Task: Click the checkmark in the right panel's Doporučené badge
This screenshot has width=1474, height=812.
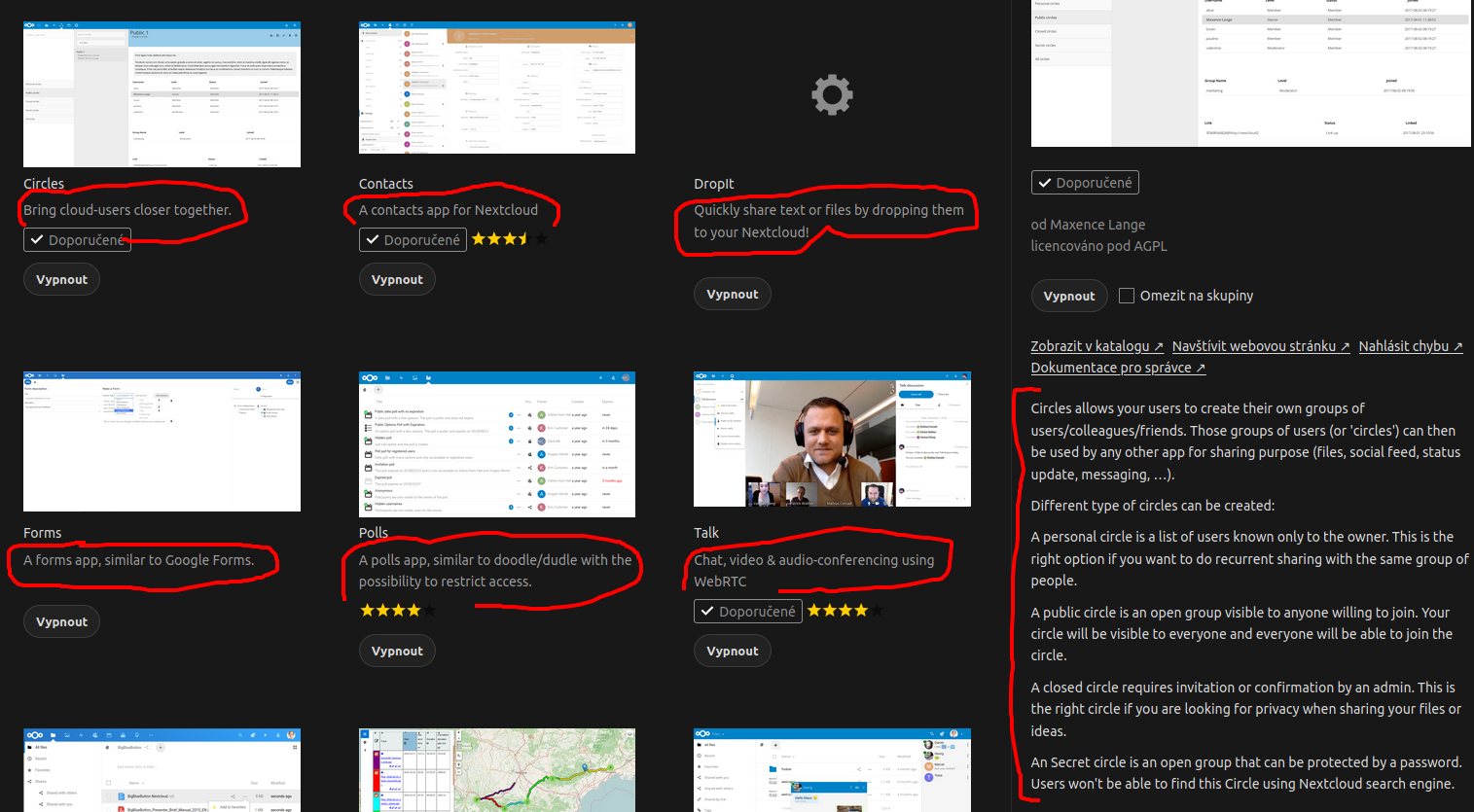Action: click(1047, 182)
